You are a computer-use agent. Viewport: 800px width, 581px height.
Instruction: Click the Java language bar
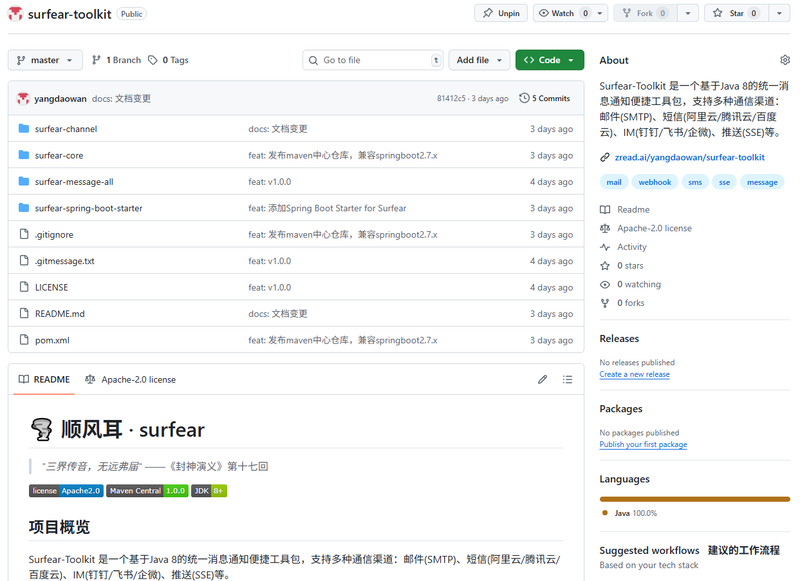[x=695, y=499]
